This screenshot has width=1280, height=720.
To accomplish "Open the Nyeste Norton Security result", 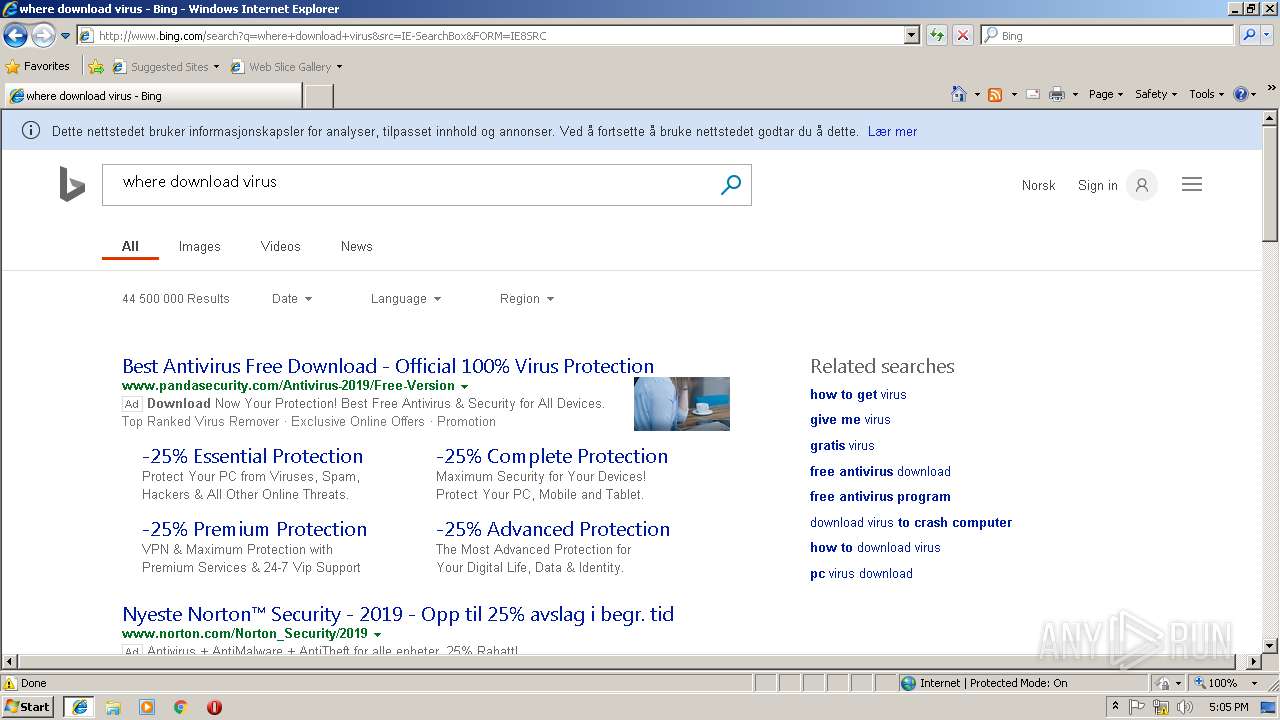I will coord(398,614).
